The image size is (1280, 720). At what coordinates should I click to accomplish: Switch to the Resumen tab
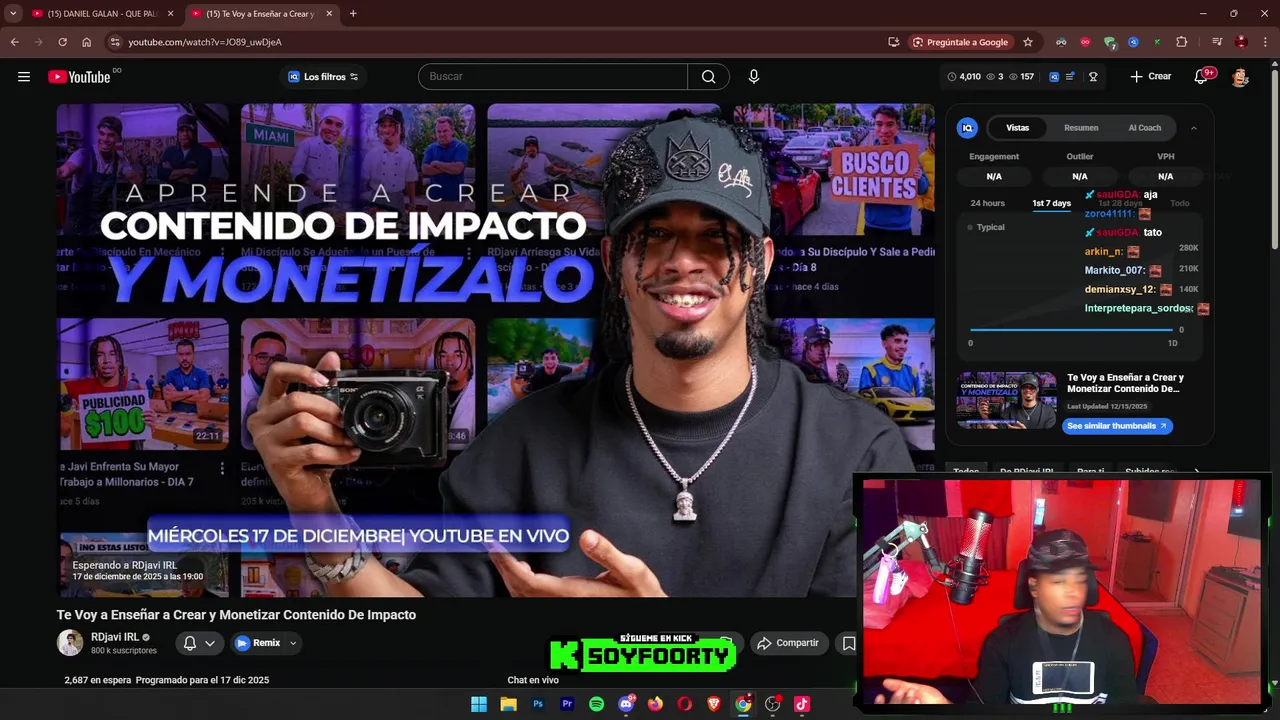point(1081,128)
